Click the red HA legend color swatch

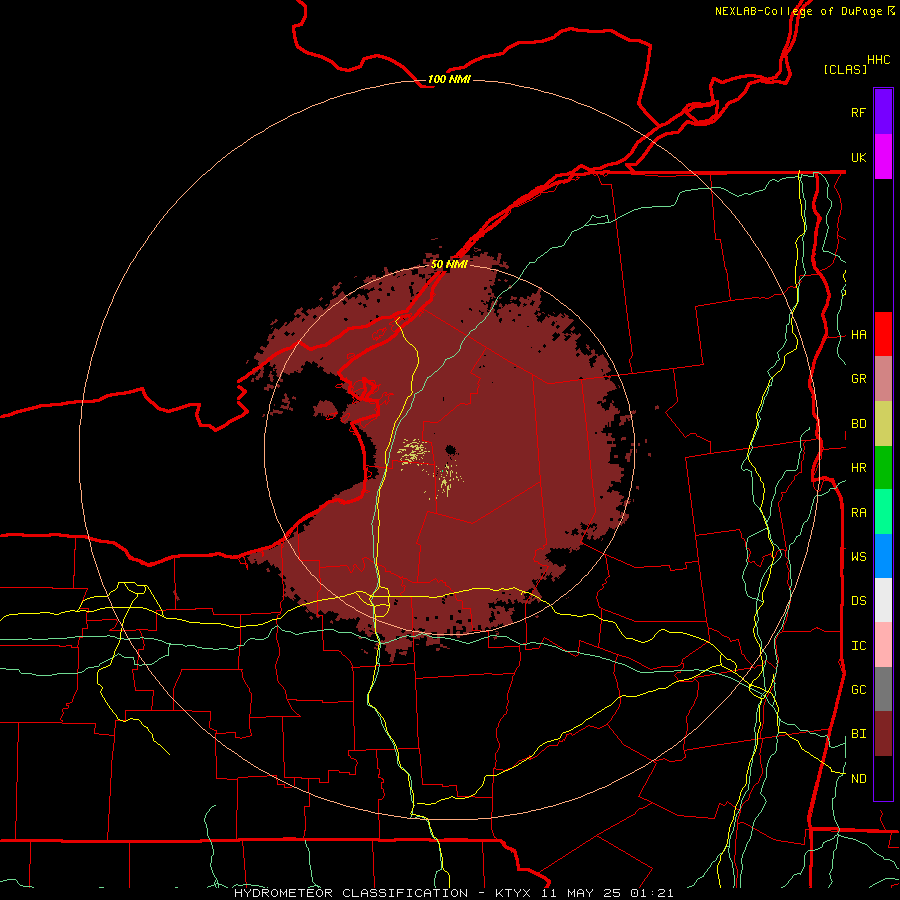click(x=883, y=334)
